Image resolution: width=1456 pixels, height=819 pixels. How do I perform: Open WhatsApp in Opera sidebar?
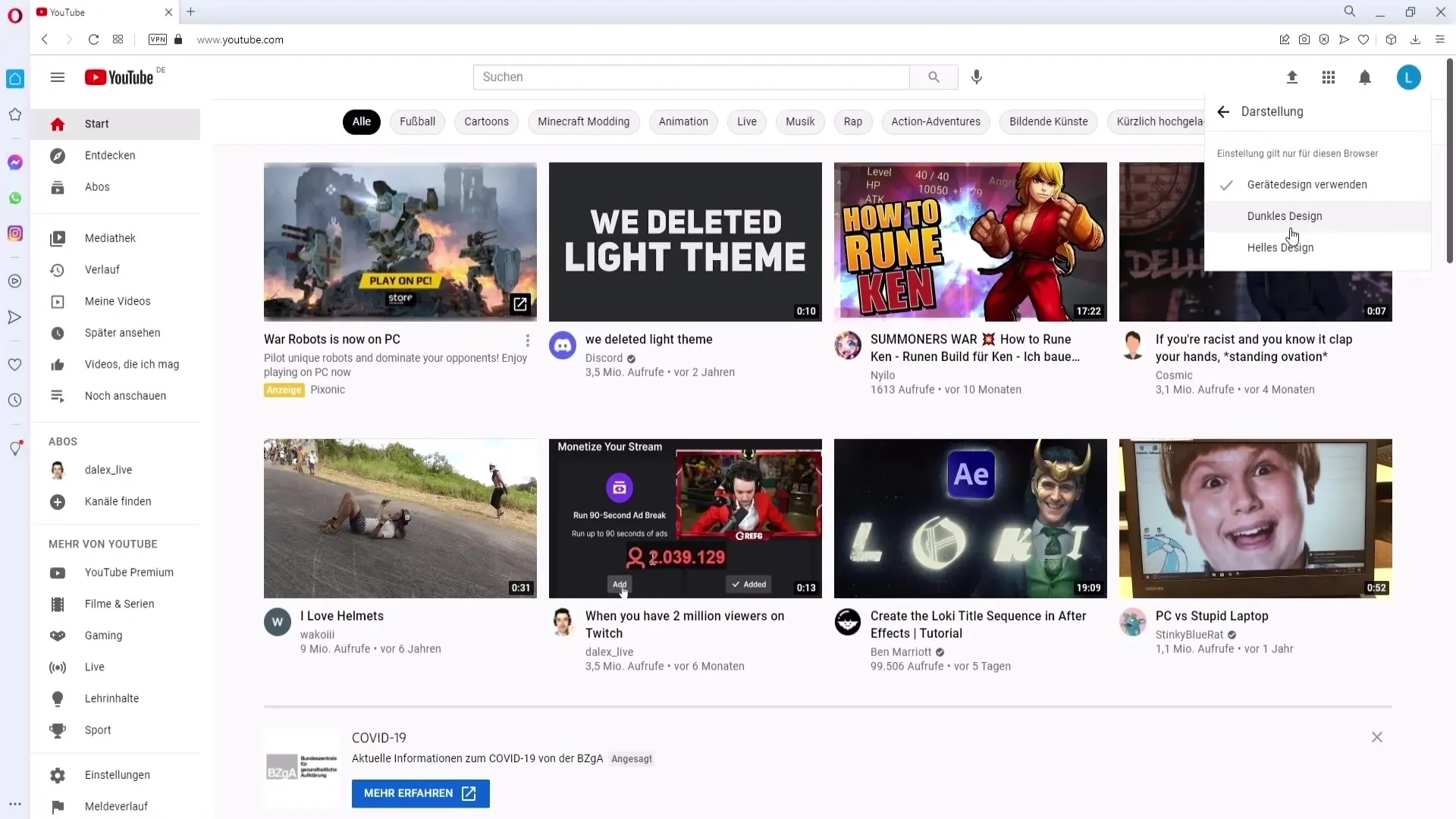click(x=15, y=198)
